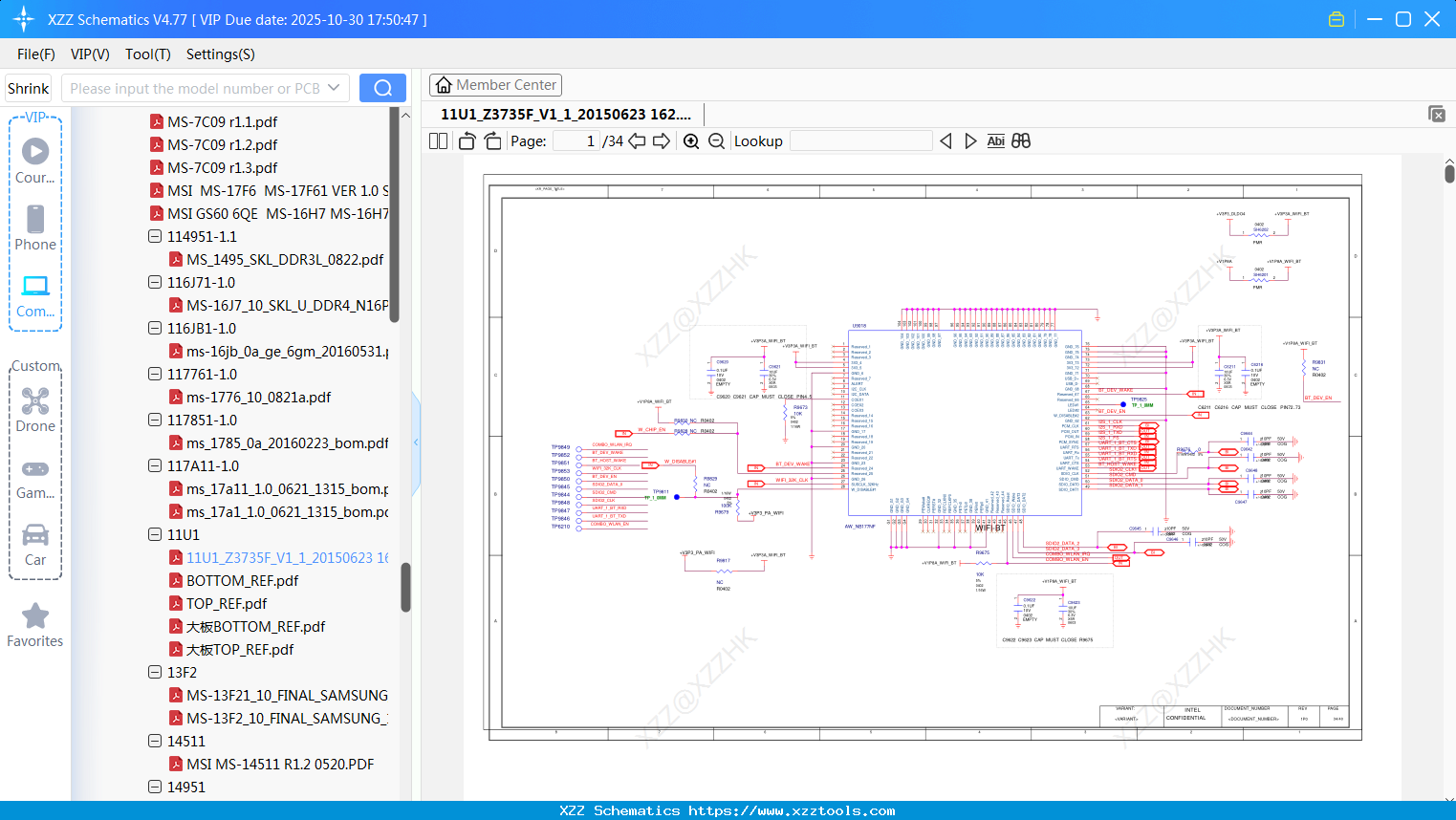Viewport: 1456px width, 820px height.
Task: Collapse the 114951-1.1 folder
Action: pyautogui.click(x=155, y=236)
